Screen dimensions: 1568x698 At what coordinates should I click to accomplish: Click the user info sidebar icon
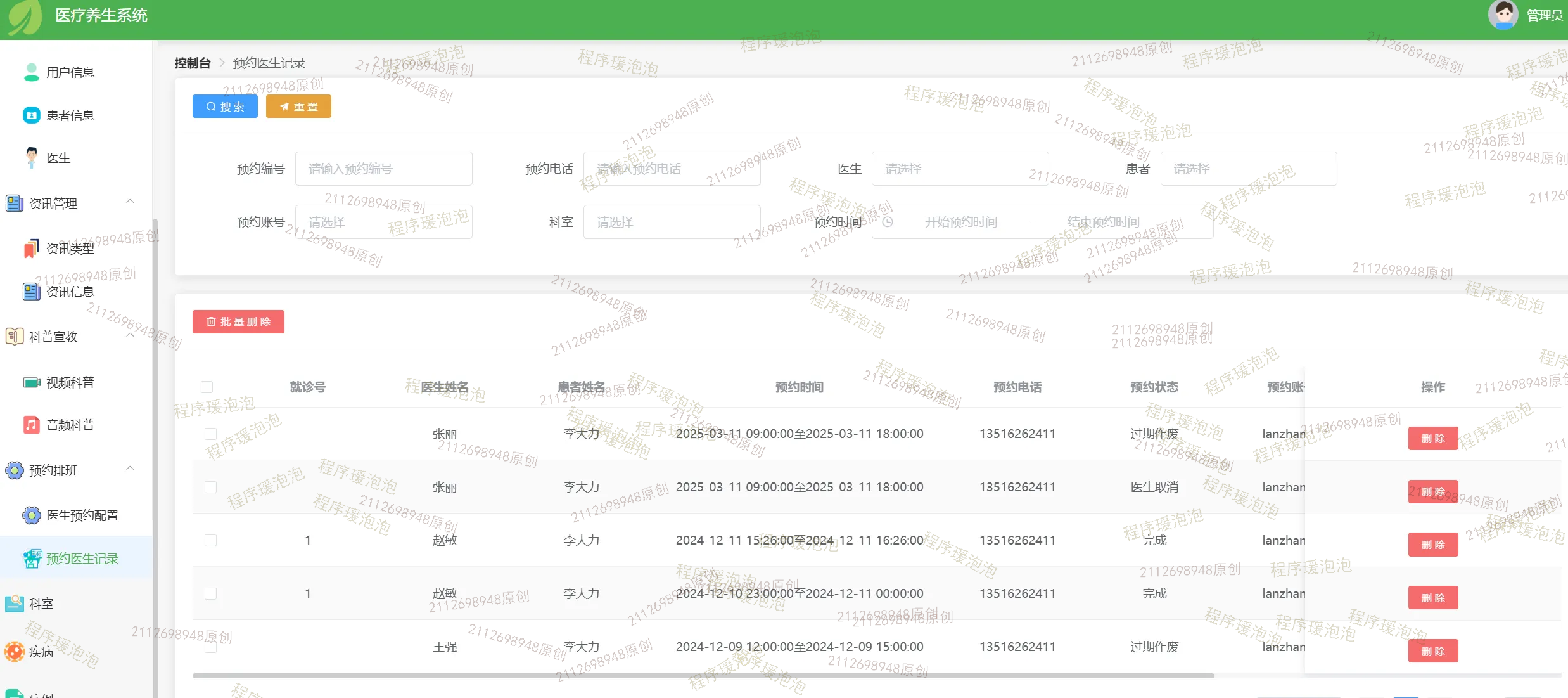click(x=31, y=72)
